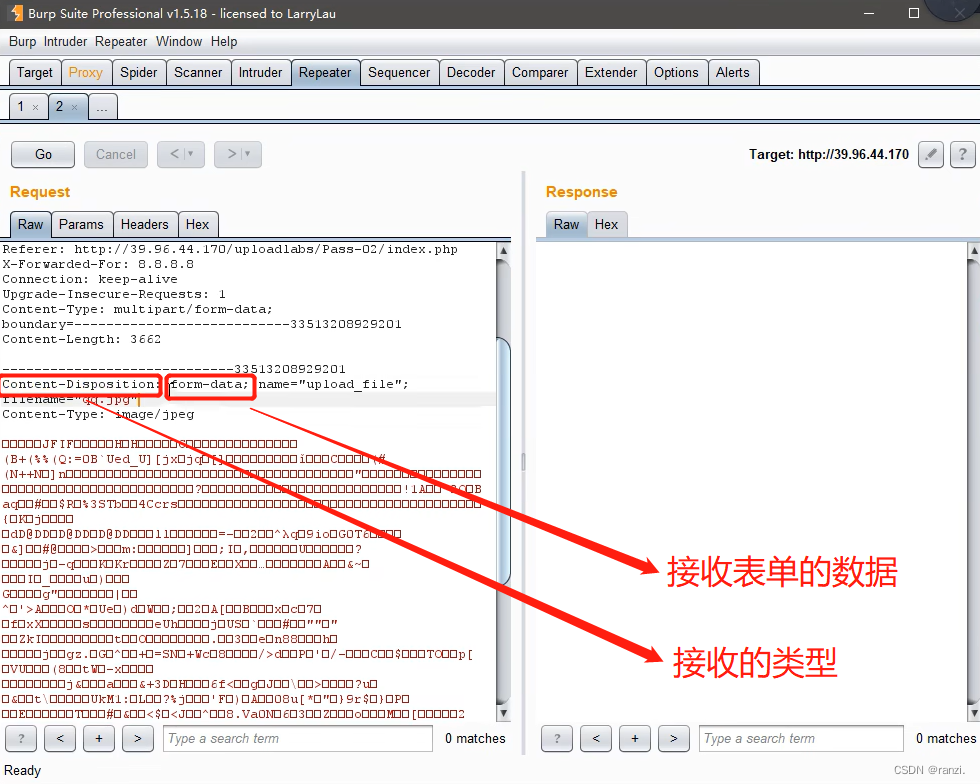Screen dimensions: 980x784
Task: Click the plus button in request search bar
Action: (99, 738)
